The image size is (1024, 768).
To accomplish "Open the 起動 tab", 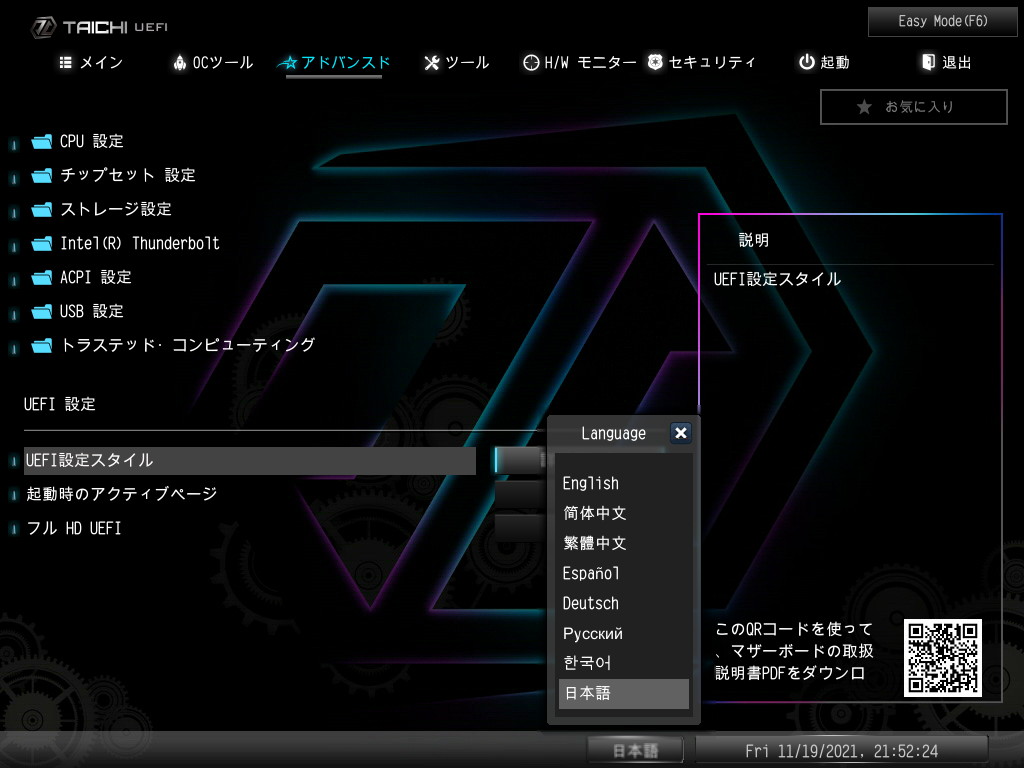I will point(824,63).
